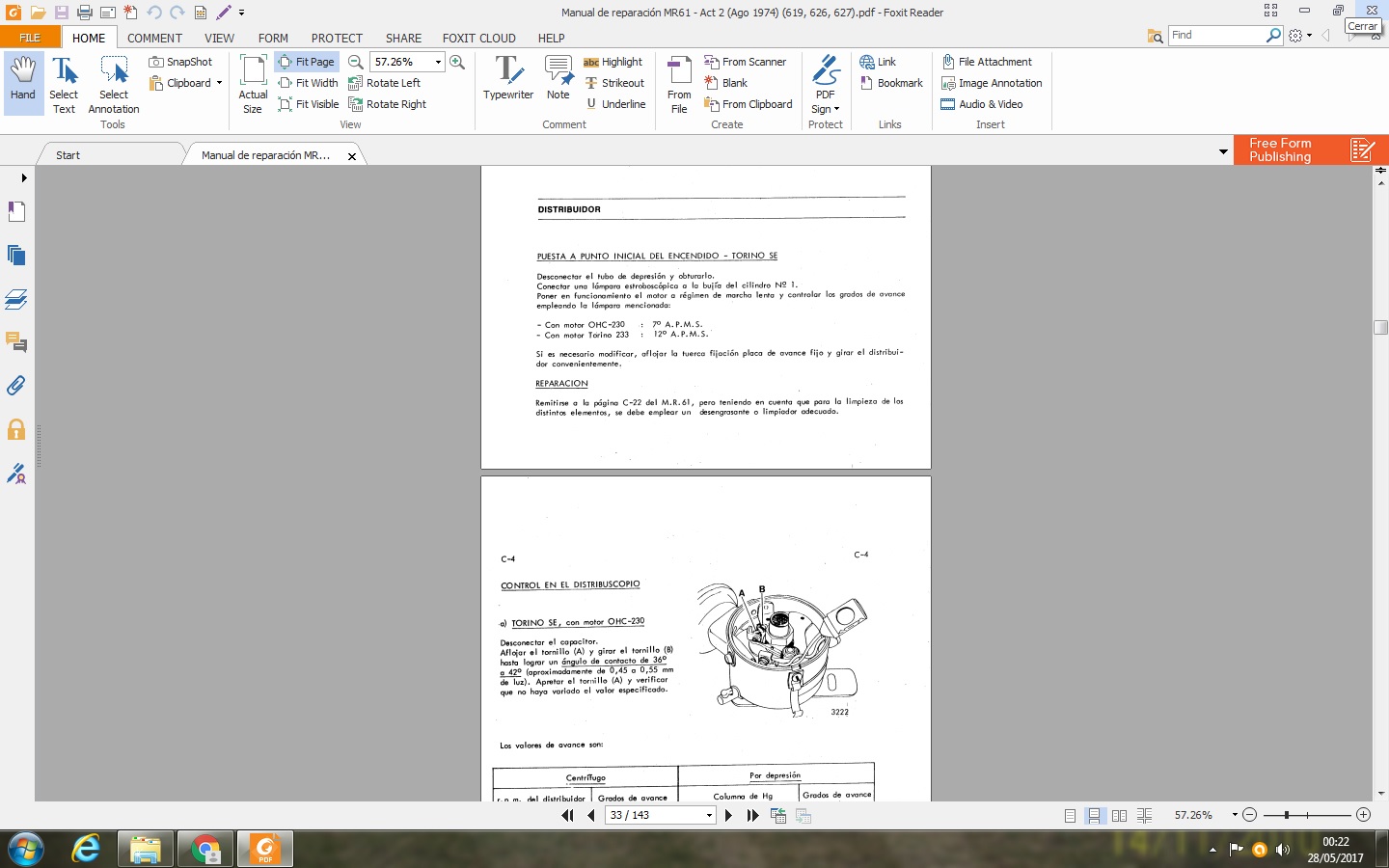Create a Blank PDF
This screenshot has height=868, width=1389.
(726, 83)
